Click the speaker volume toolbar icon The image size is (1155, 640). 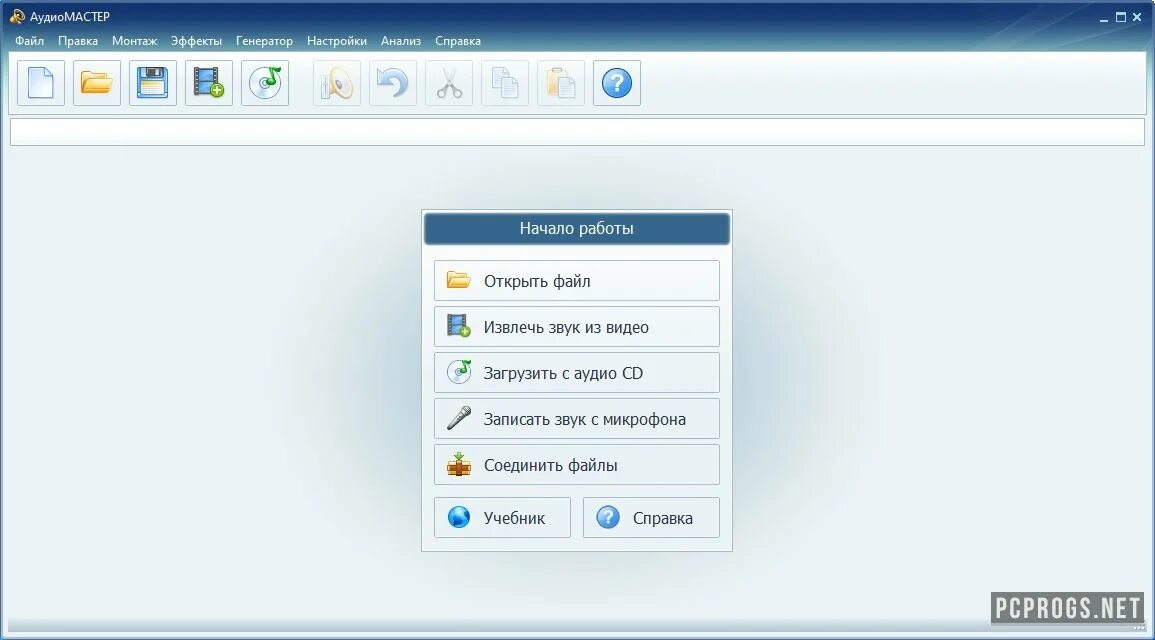click(x=337, y=82)
